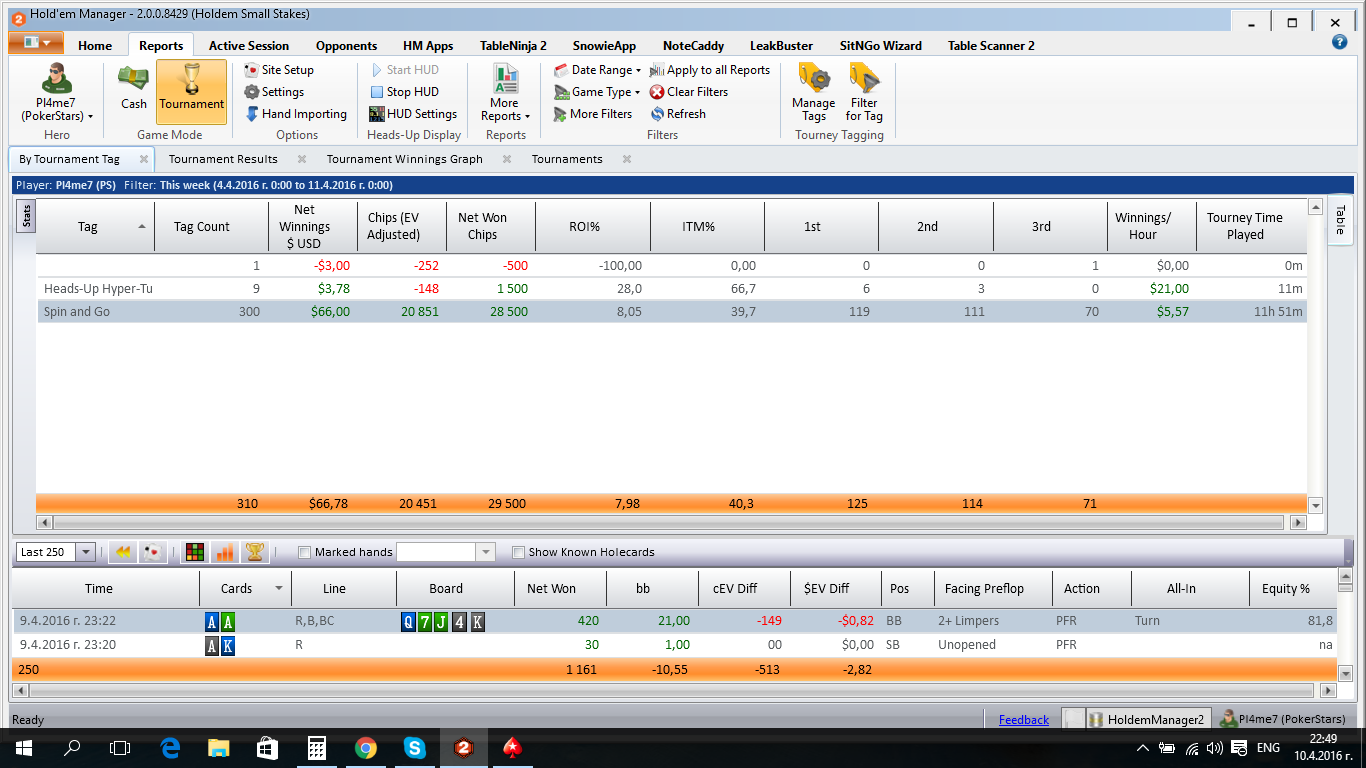Close the By Tournament Tag tab
1366x768 pixels.
click(144, 159)
